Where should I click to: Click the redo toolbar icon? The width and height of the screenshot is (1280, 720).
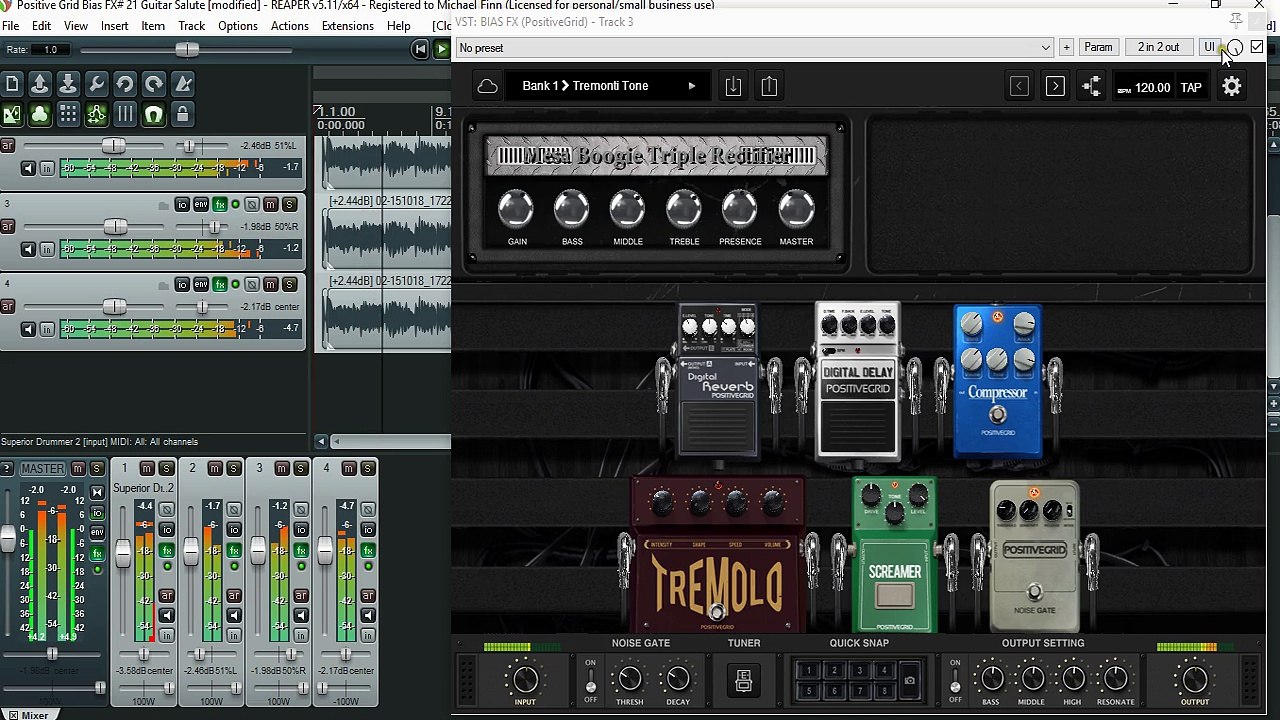153,85
